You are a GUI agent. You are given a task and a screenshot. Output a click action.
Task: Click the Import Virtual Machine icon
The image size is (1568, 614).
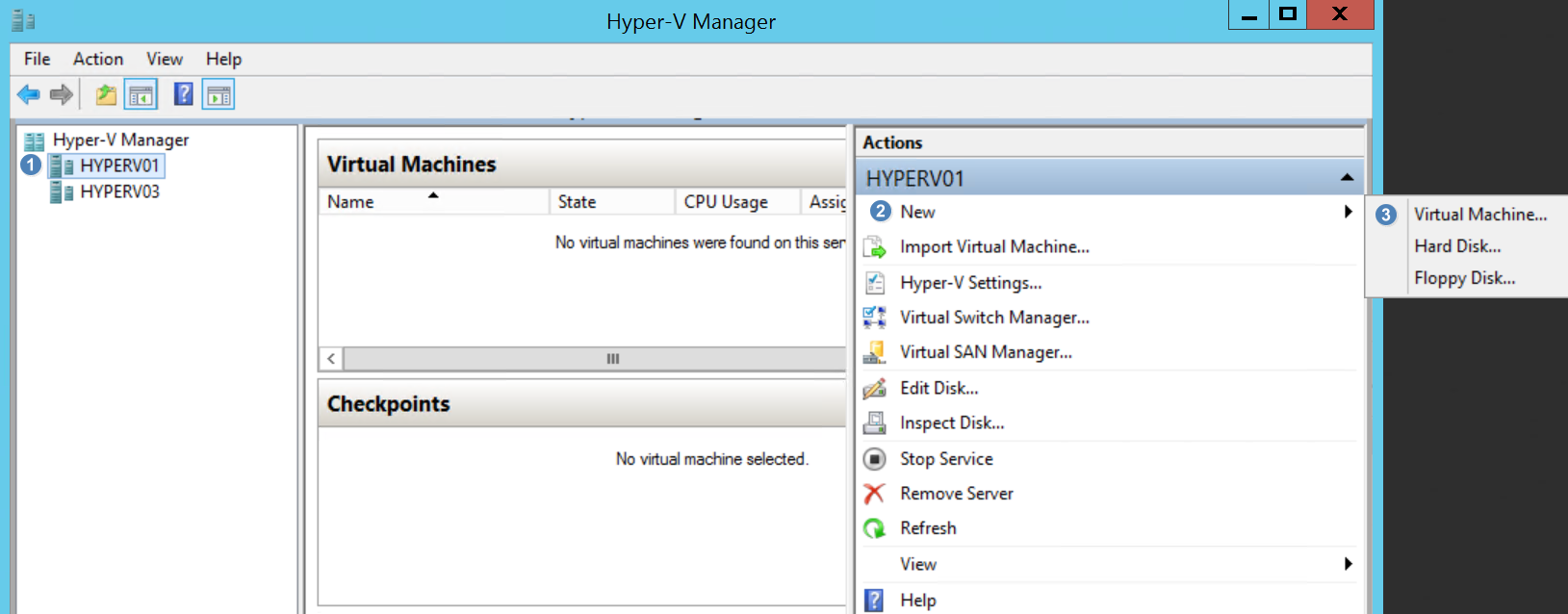[x=874, y=247]
